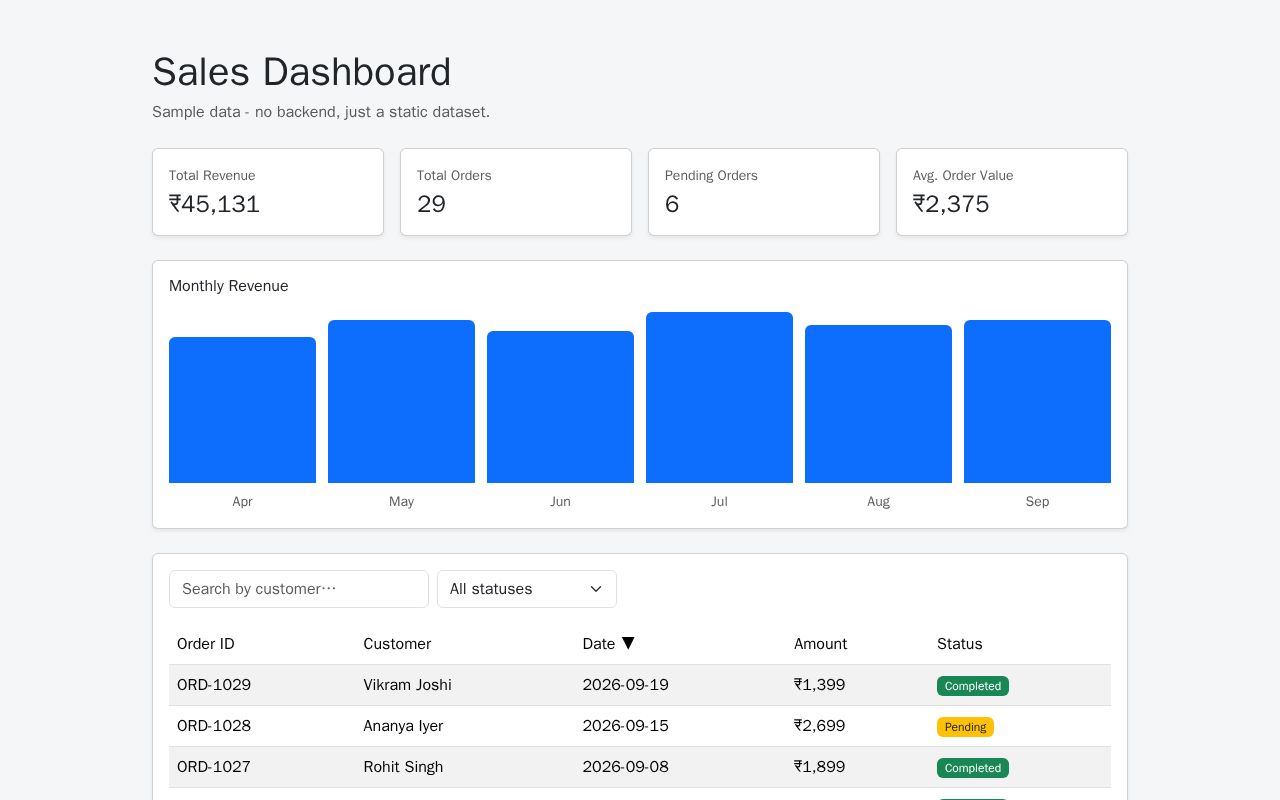
Task: Sort table by Amount column header
Action: pos(820,644)
